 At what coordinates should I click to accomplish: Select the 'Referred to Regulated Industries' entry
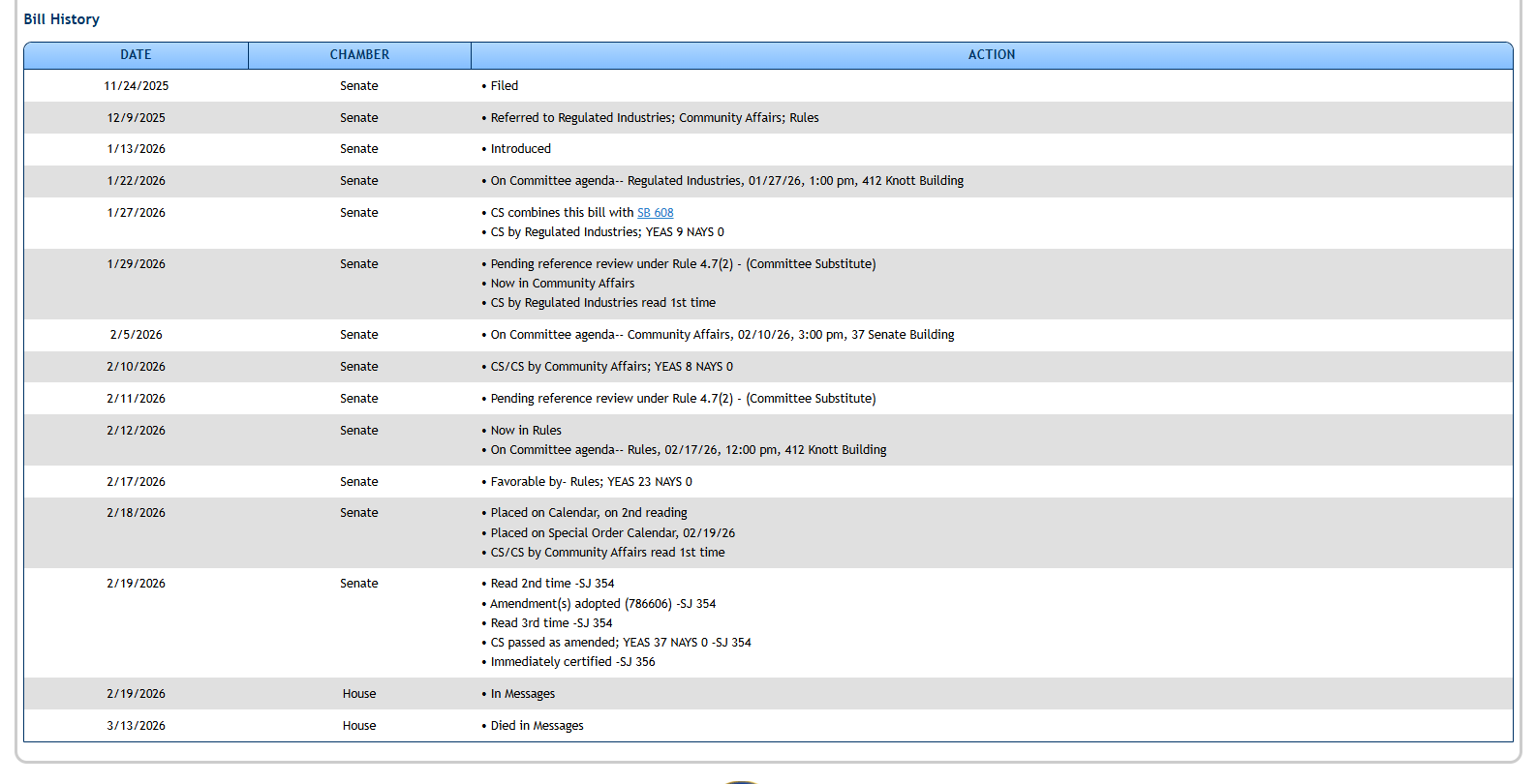pos(654,118)
